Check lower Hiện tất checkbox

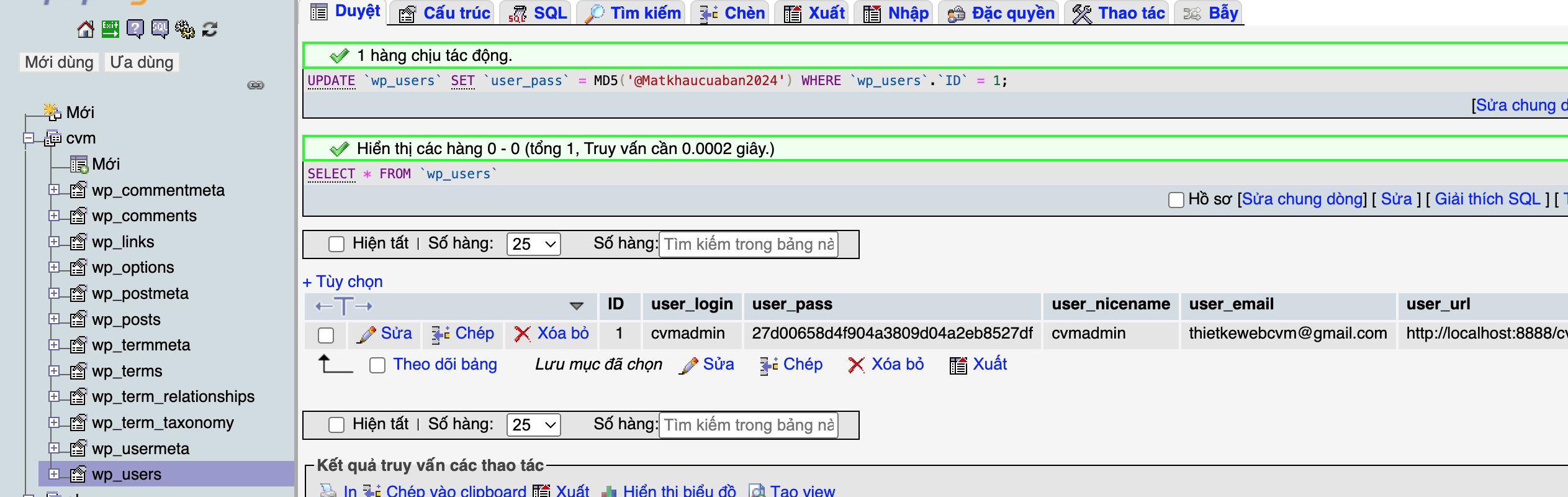336,425
